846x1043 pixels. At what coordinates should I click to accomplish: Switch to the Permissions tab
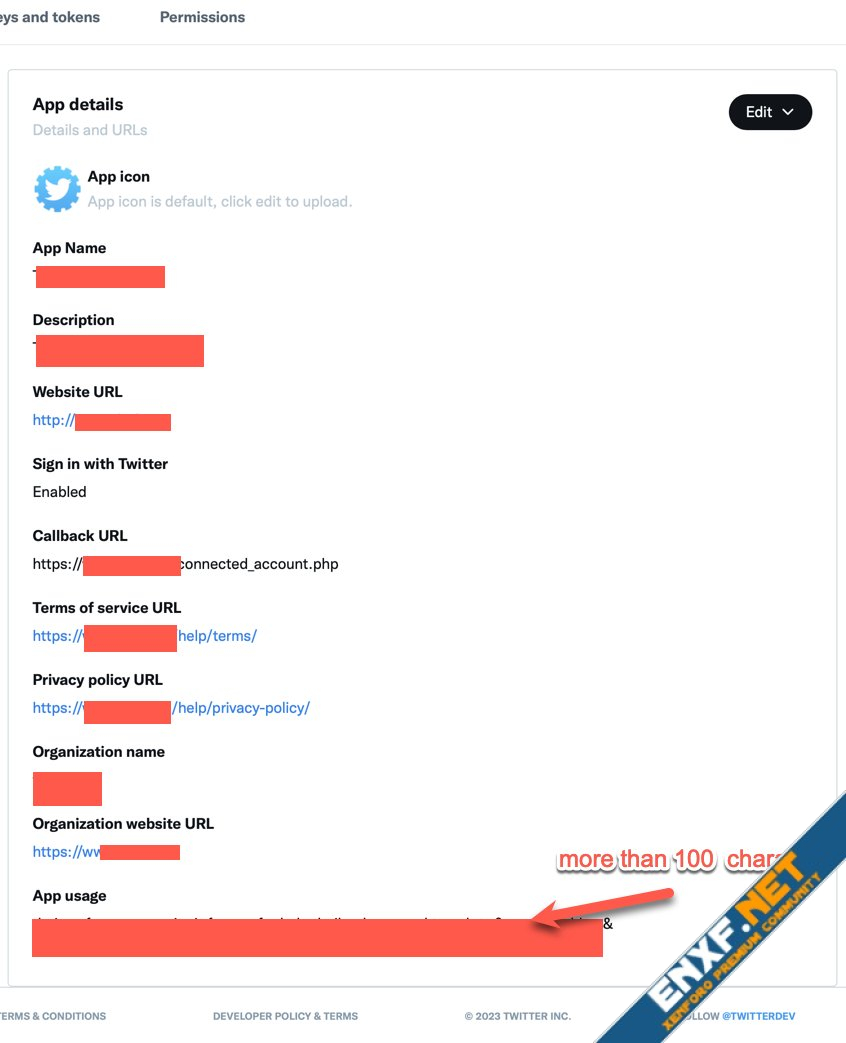pyautogui.click(x=202, y=17)
